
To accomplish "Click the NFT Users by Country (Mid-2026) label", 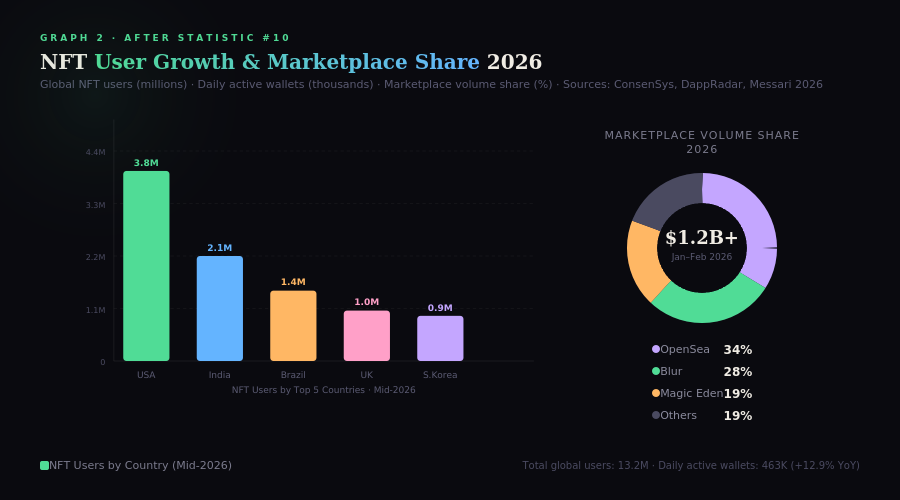I will click(141, 466).
